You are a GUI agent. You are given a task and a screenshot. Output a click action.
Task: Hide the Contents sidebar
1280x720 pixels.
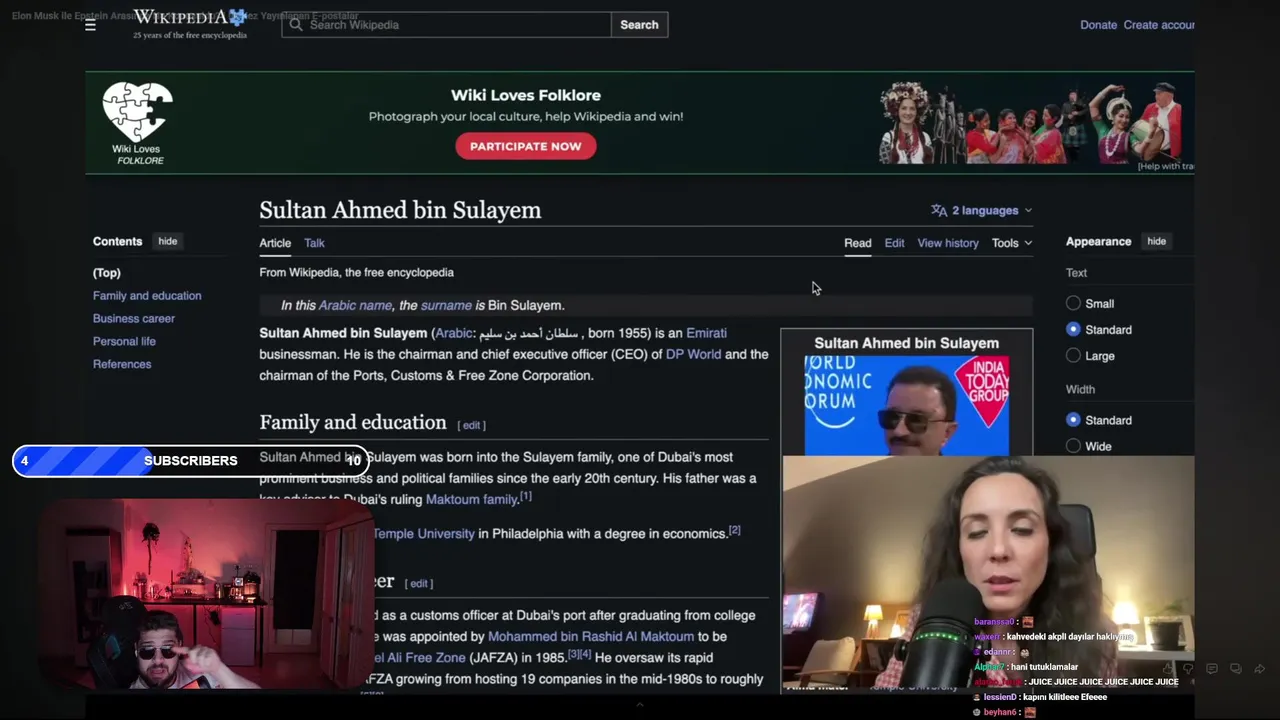(x=167, y=241)
